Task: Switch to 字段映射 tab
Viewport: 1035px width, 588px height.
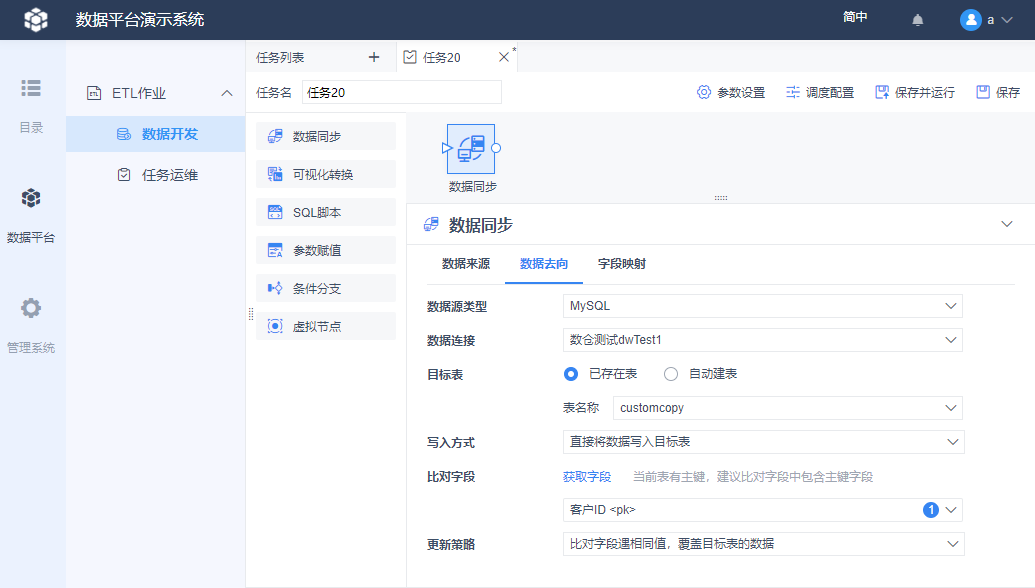Action: coord(622,264)
